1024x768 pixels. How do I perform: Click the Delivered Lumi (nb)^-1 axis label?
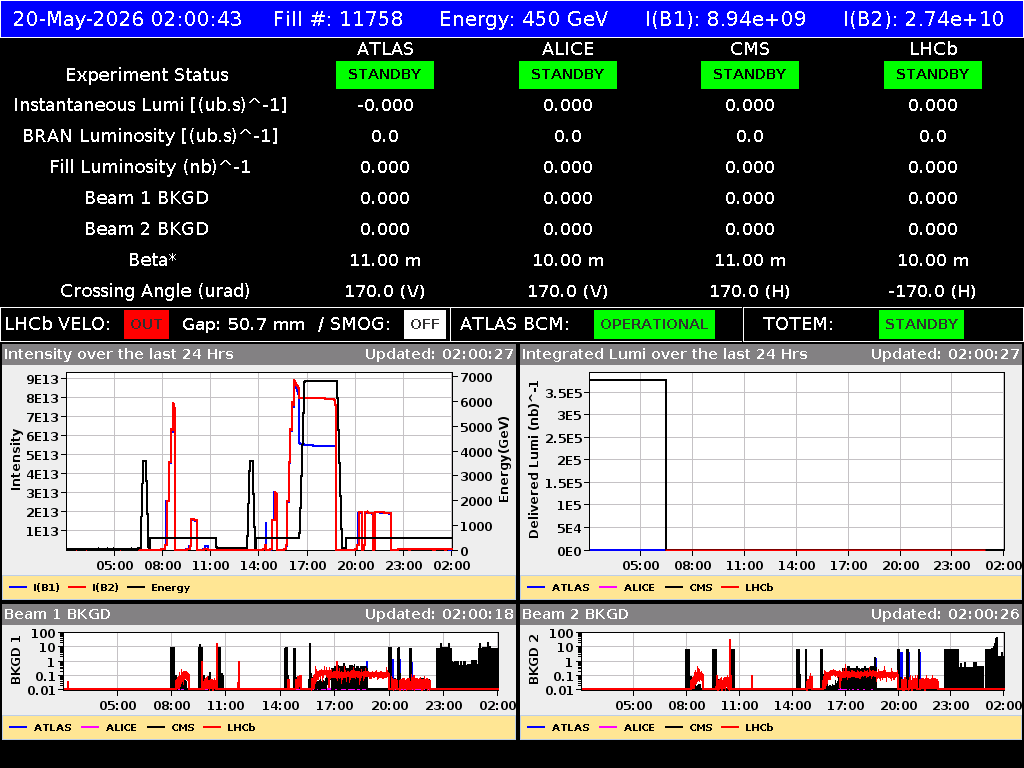(x=534, y=460)
